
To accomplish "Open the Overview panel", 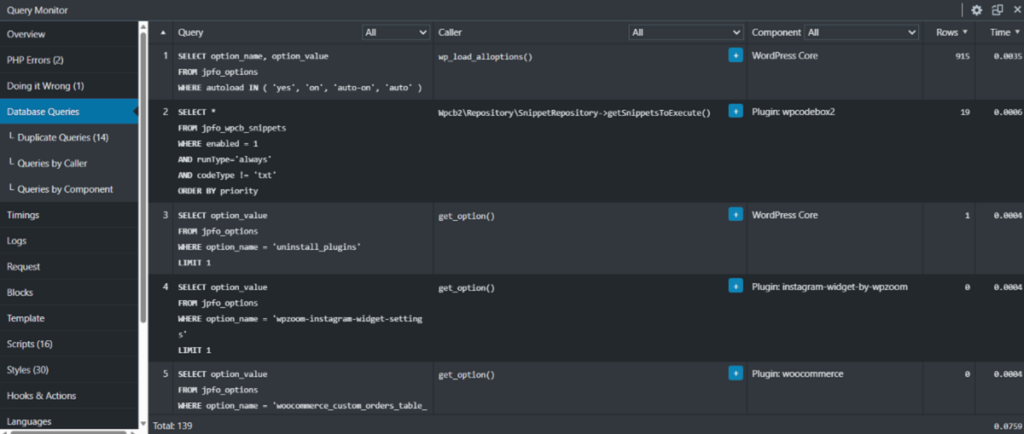I will [x=69, y=35].
